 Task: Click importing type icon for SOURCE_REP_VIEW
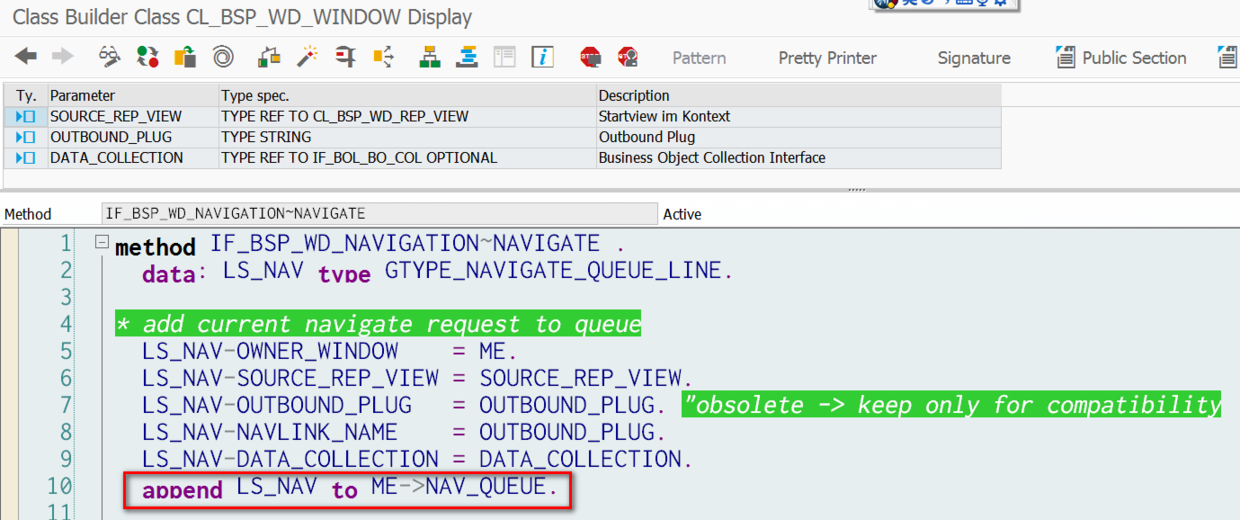pos(26,117)
